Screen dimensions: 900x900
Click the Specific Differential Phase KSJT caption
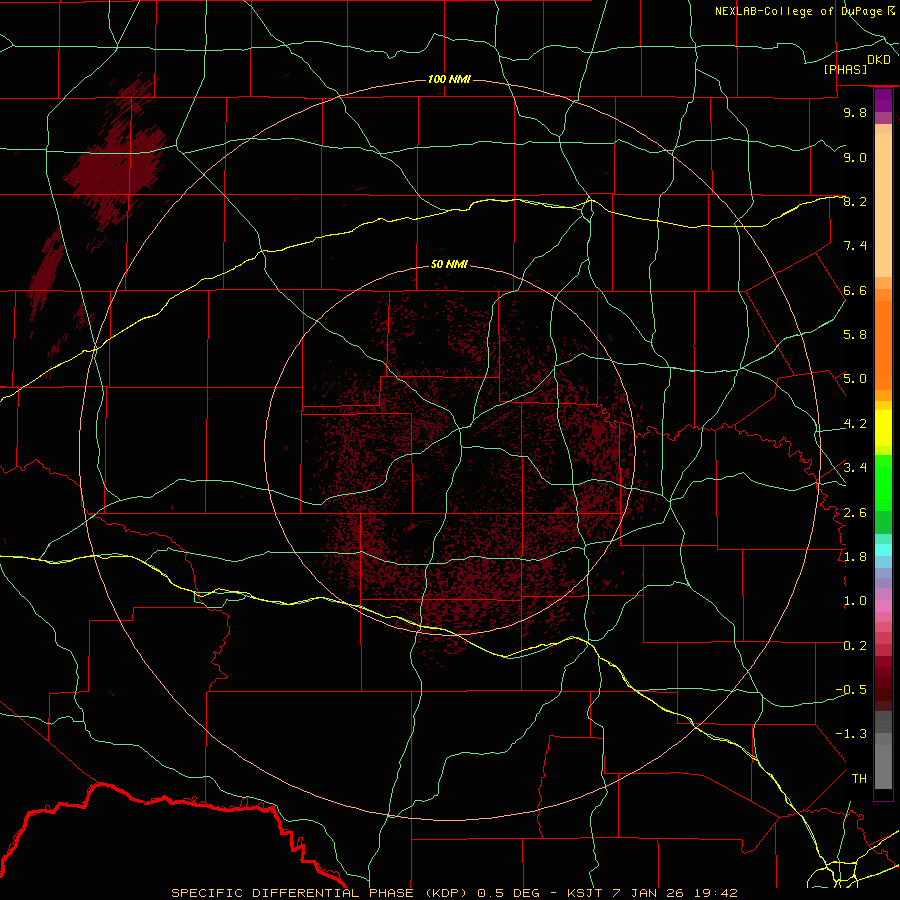tap(454, 893)
